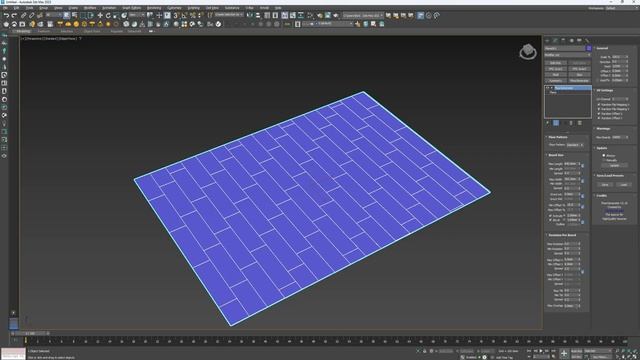Toggle the Random Offset X checkbox
The image size is (640, 360).
click(x=599, y=114)
